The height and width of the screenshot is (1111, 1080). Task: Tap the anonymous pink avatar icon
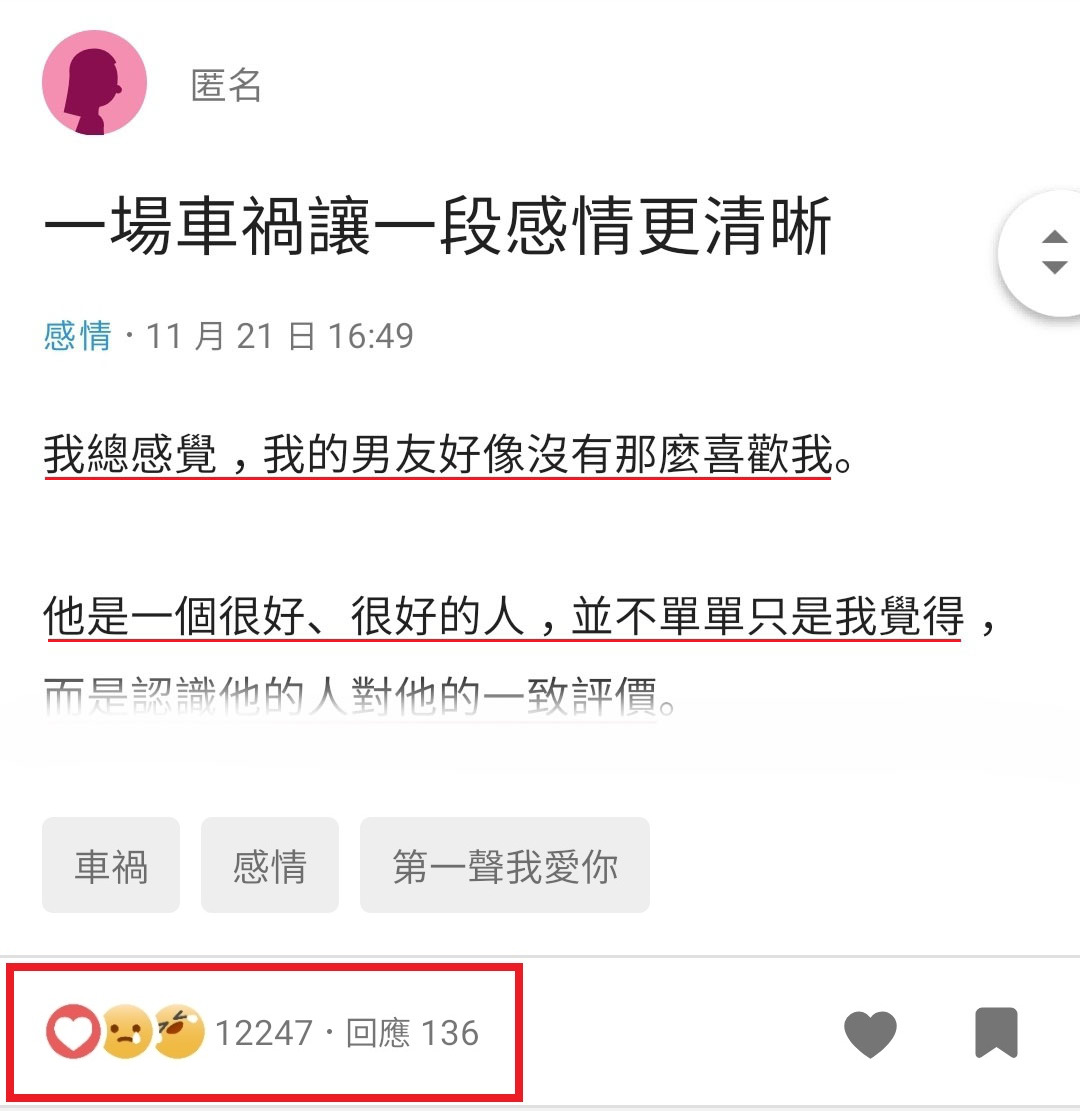pos(94,82)
